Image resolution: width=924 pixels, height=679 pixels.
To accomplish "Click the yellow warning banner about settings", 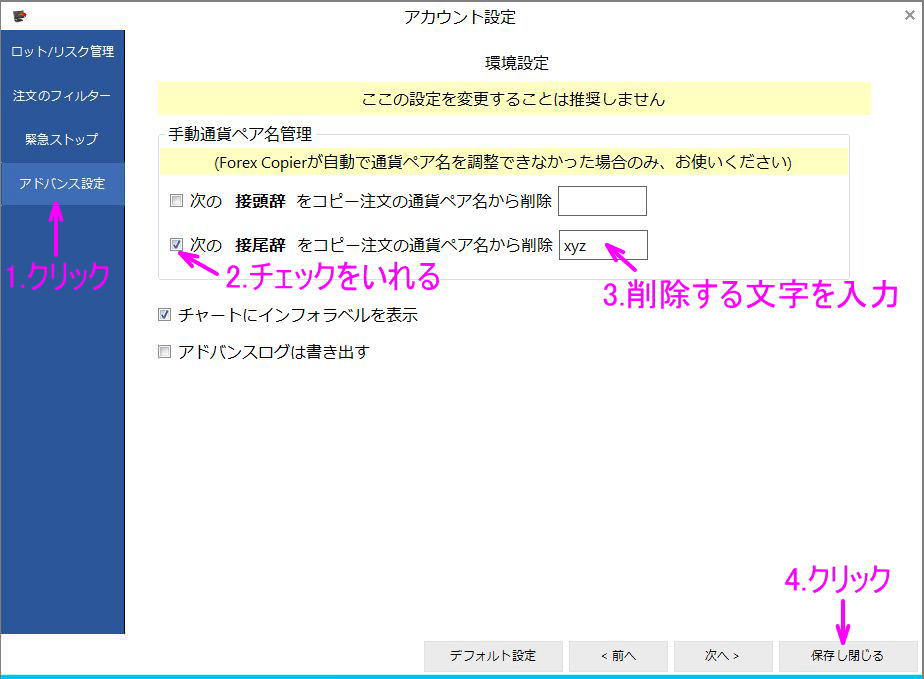I will (x=512, y=99).
